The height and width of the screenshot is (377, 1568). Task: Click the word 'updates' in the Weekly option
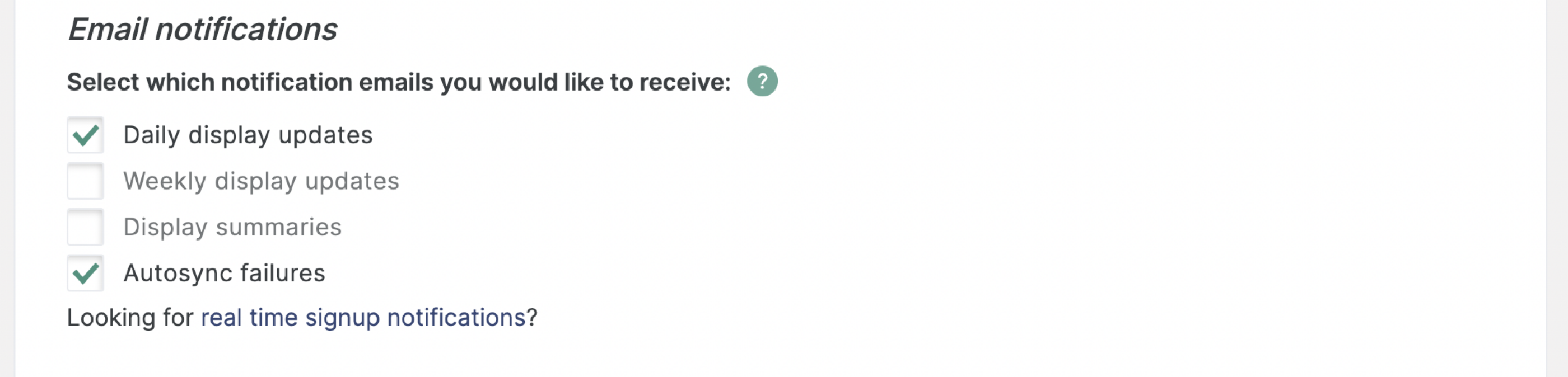[x=352, y=182]
